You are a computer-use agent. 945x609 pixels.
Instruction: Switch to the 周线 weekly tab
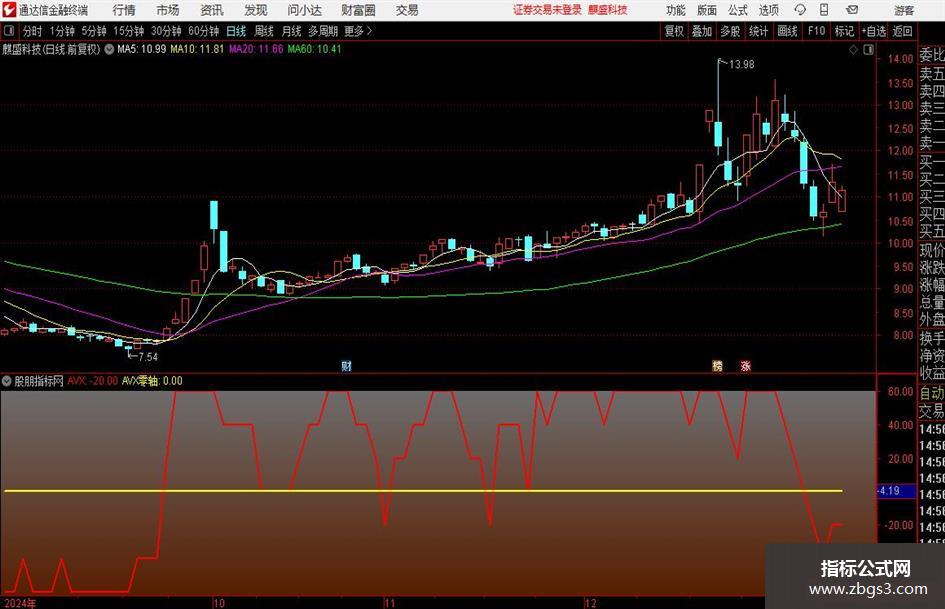[264, 31]
